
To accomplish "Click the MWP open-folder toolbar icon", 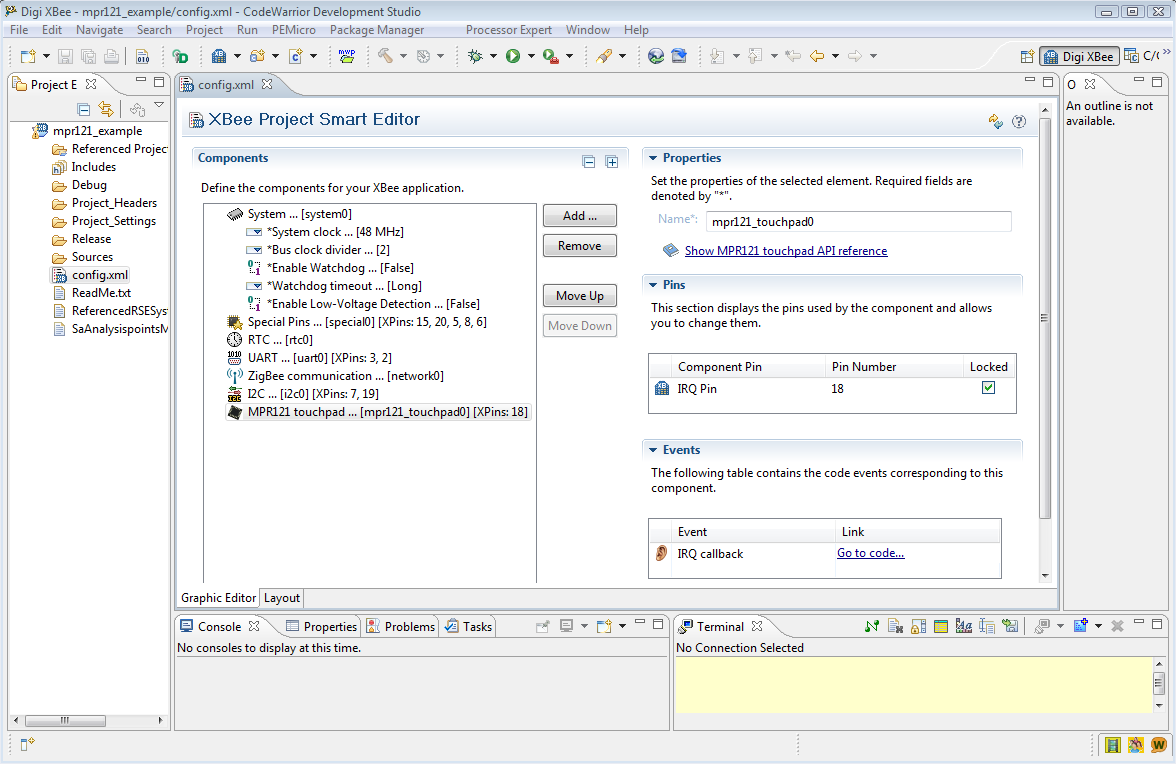I will click(346, 56).
